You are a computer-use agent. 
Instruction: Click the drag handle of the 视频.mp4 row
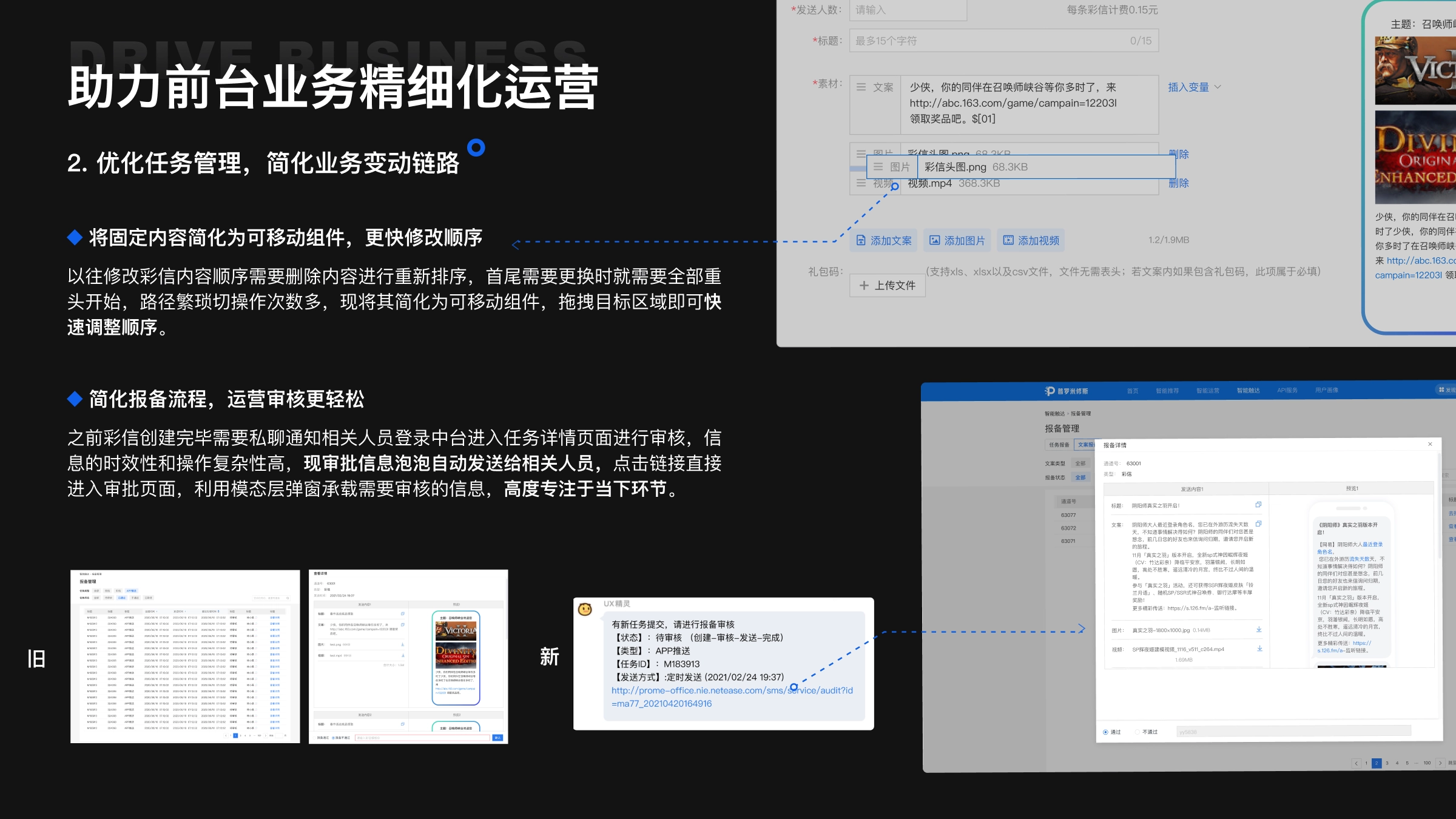coord(861,183)
